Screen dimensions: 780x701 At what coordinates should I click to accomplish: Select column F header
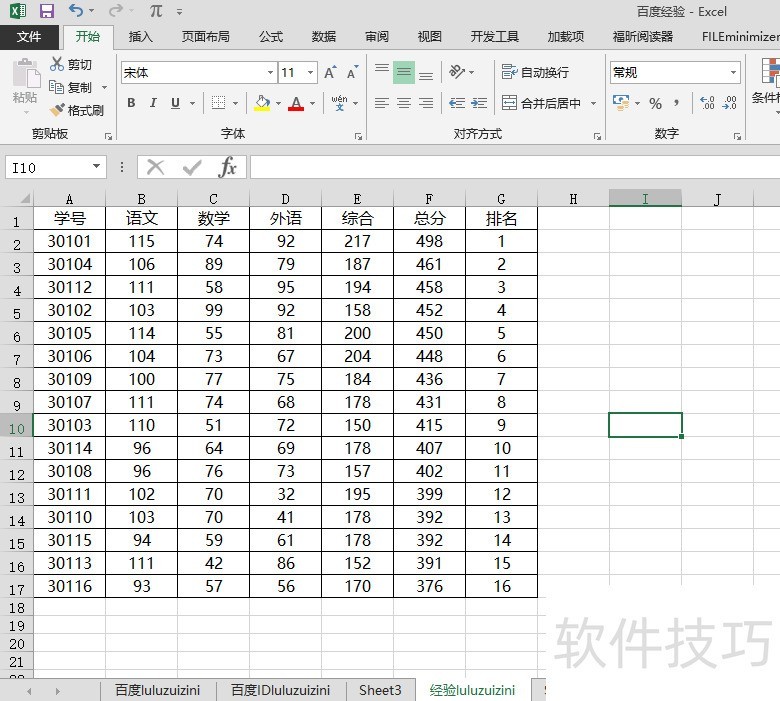coord(429,199)
